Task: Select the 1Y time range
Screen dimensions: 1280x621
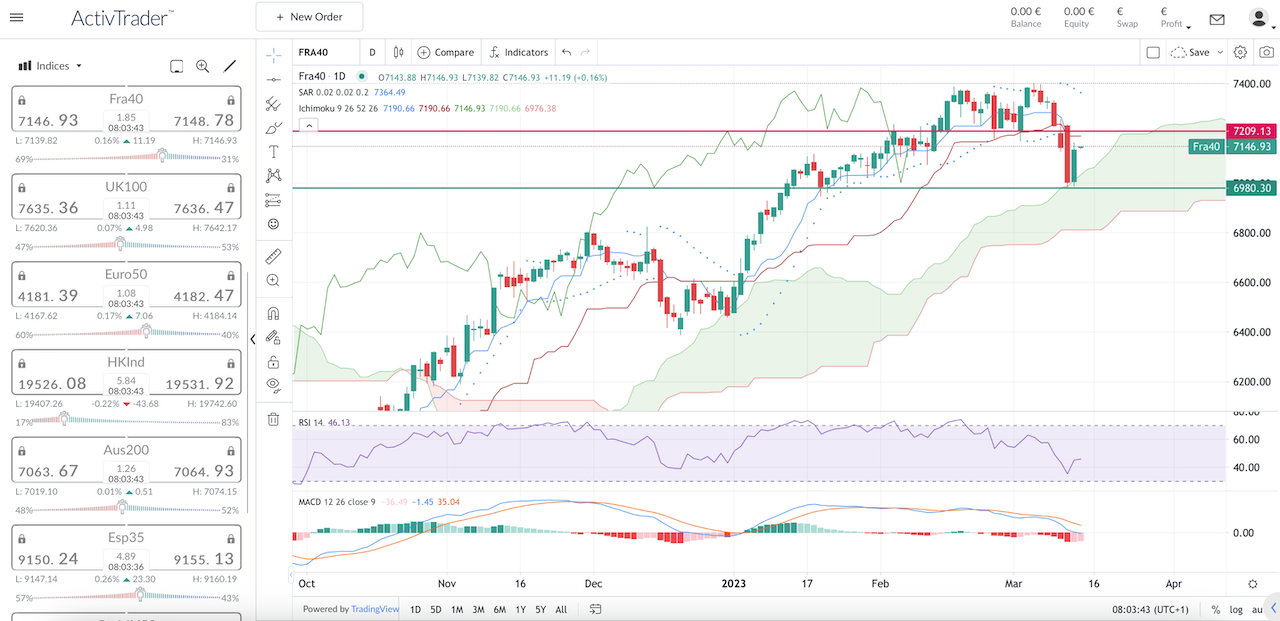Action: (520, 609)
